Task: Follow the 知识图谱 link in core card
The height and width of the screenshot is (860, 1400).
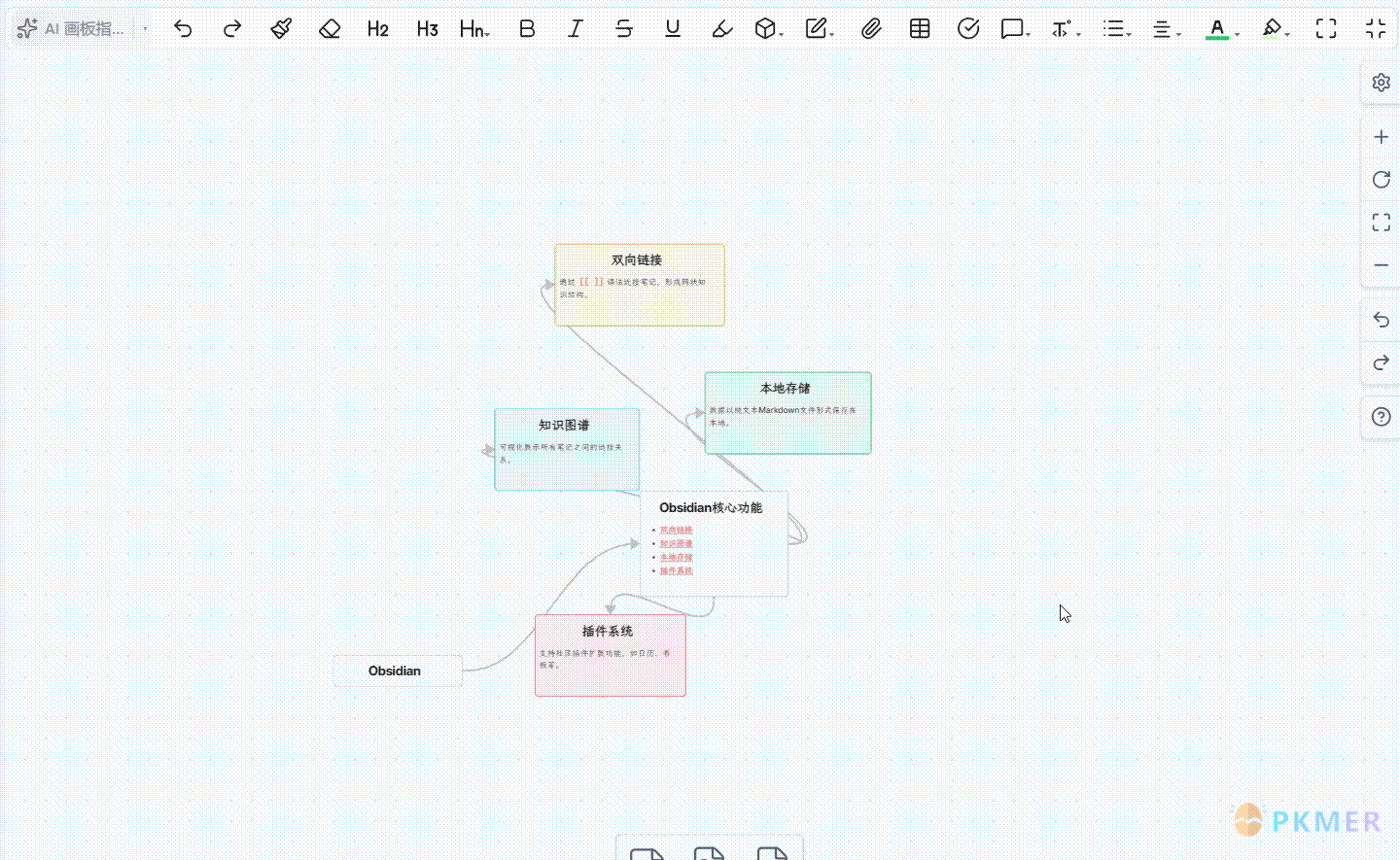Action: [677, 544]
